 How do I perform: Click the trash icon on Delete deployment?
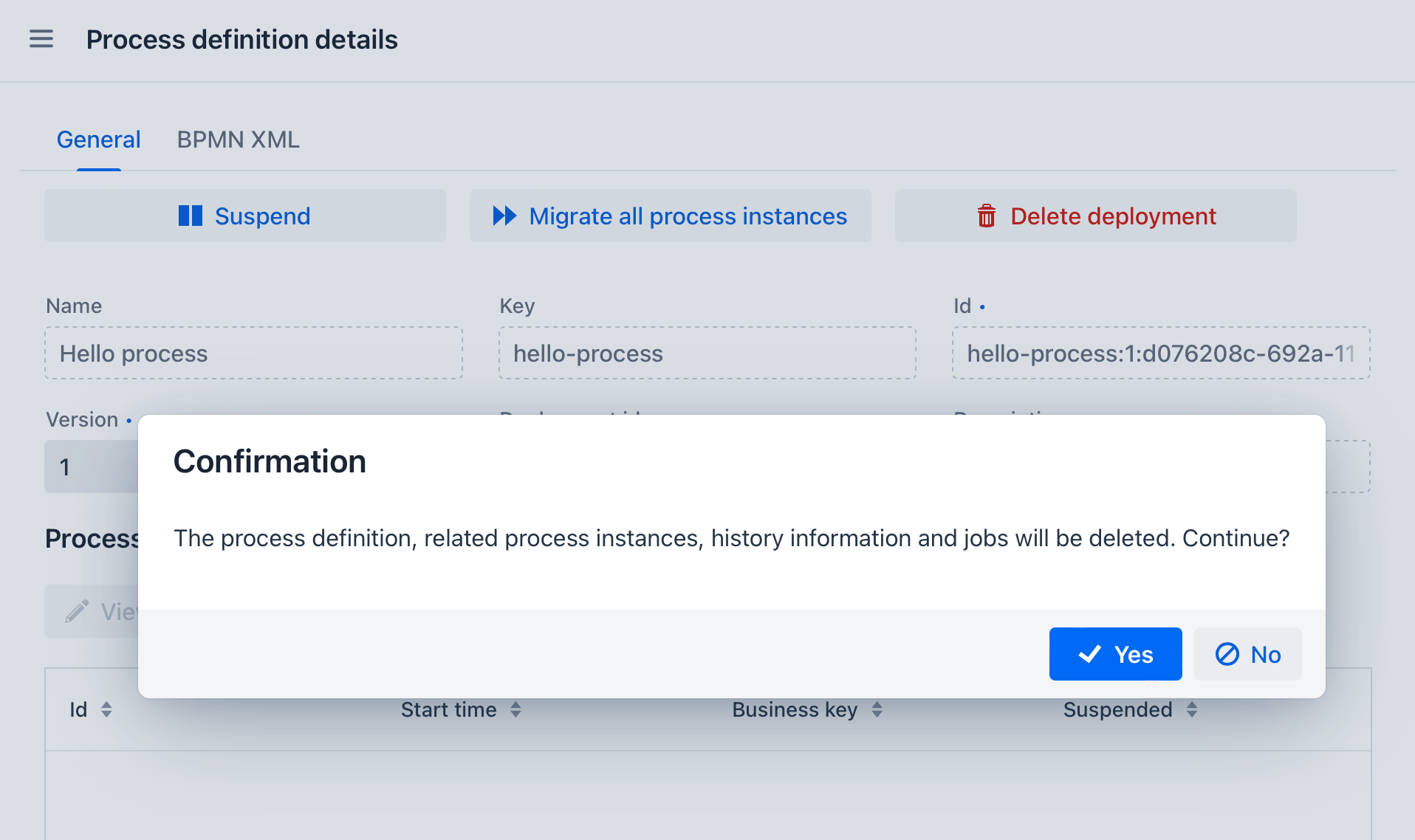tap(985, 216)
